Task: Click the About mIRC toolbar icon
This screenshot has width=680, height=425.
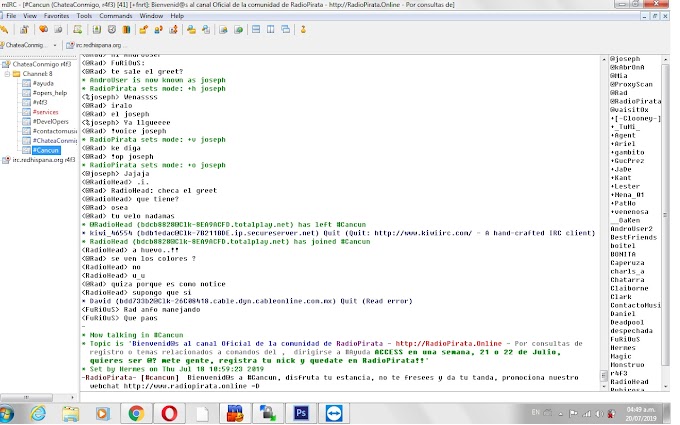Action: 303,29
